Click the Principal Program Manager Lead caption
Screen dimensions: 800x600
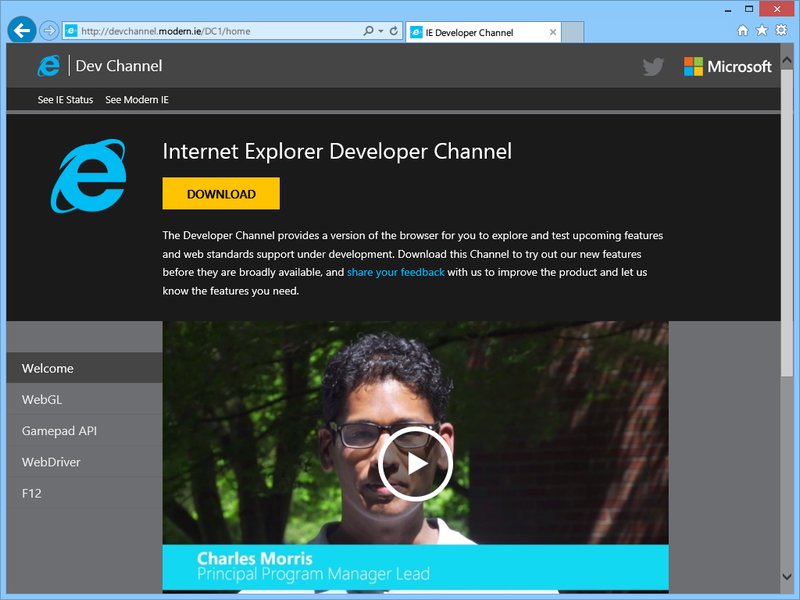click(313, 574)
